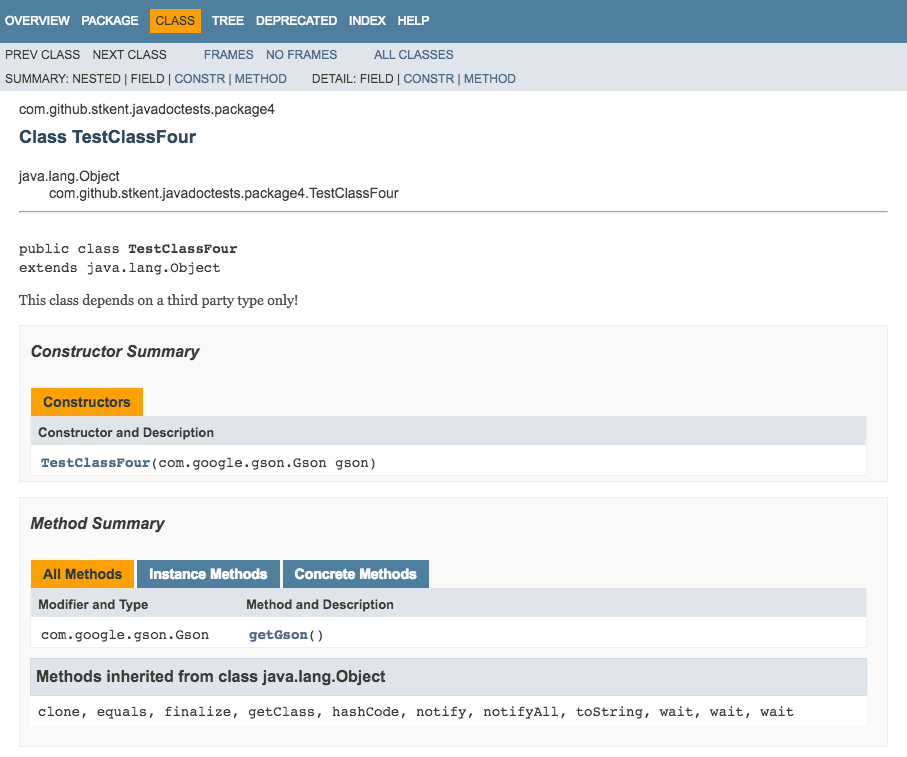This screenshot has height=757, width=907.
Task: Open the Index page
Action: tap(367, 21)
